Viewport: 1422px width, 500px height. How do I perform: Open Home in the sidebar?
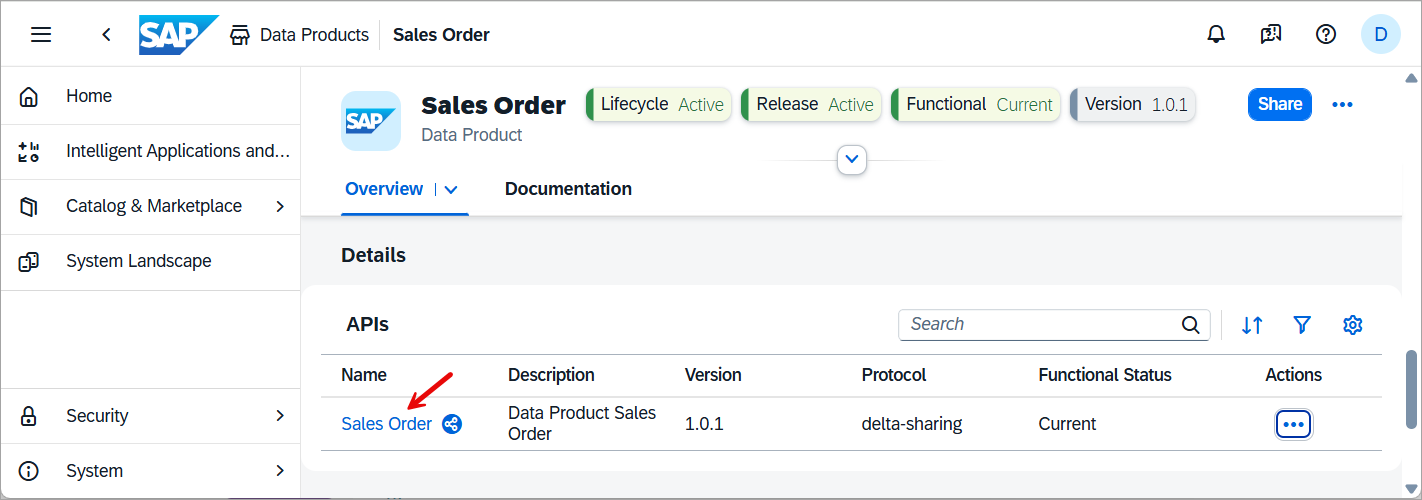point(150,96)
